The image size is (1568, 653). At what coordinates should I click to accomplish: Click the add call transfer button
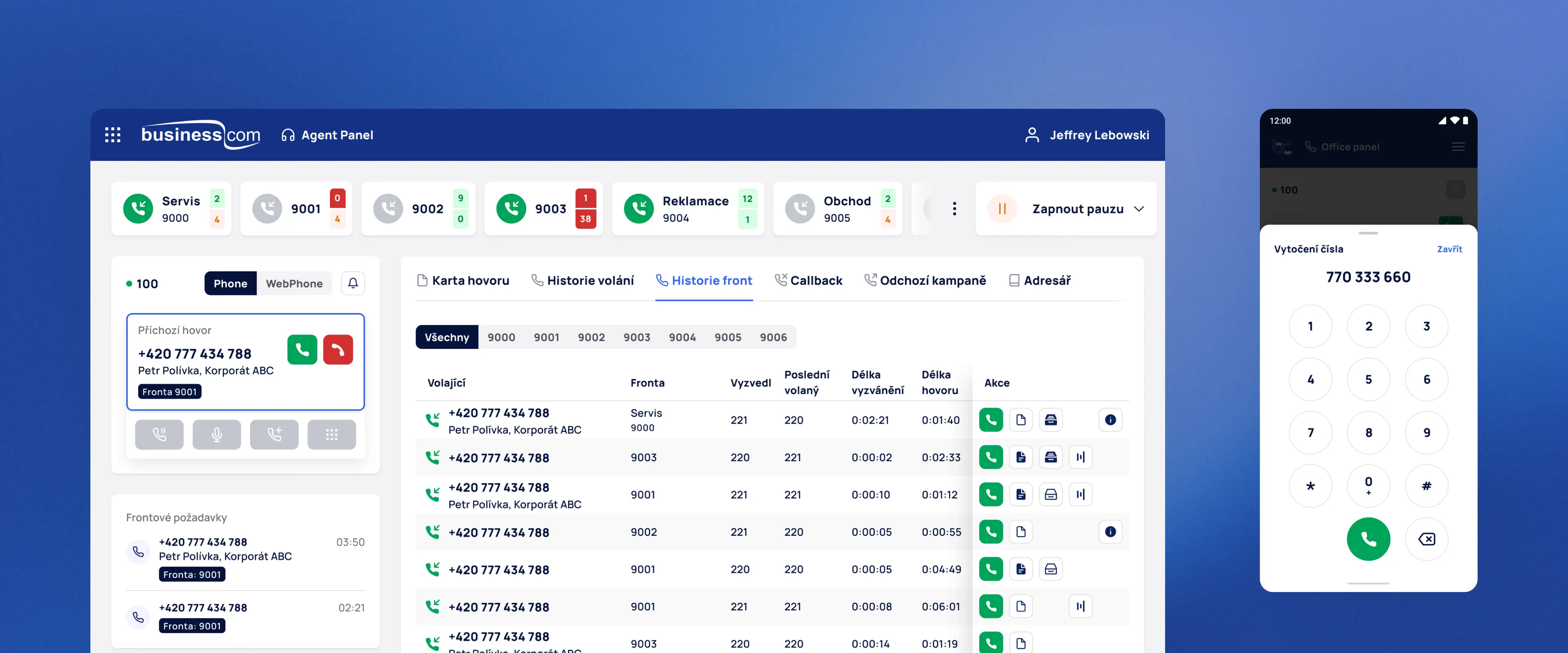click(274, 435)
